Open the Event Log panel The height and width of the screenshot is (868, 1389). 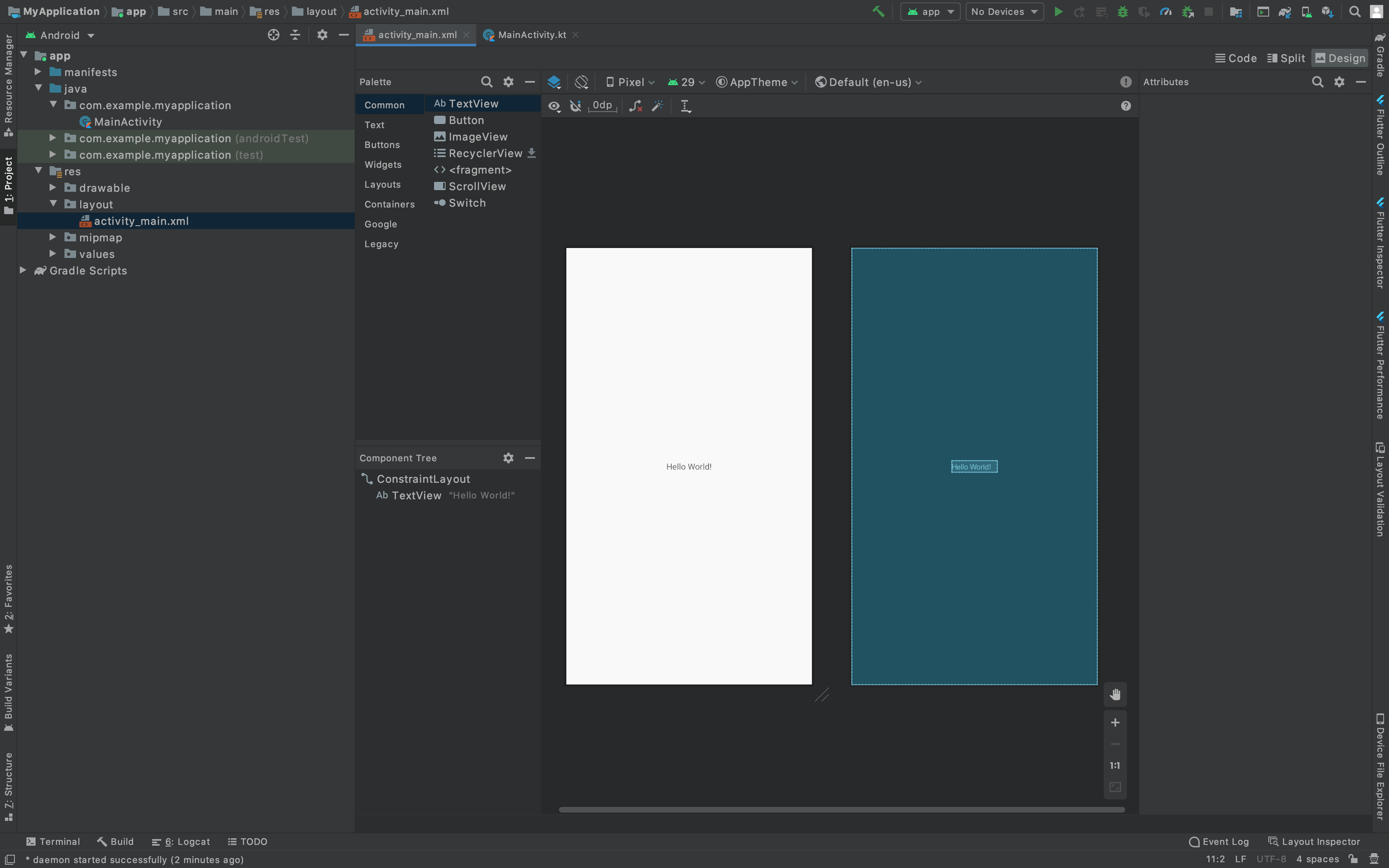1219,842
